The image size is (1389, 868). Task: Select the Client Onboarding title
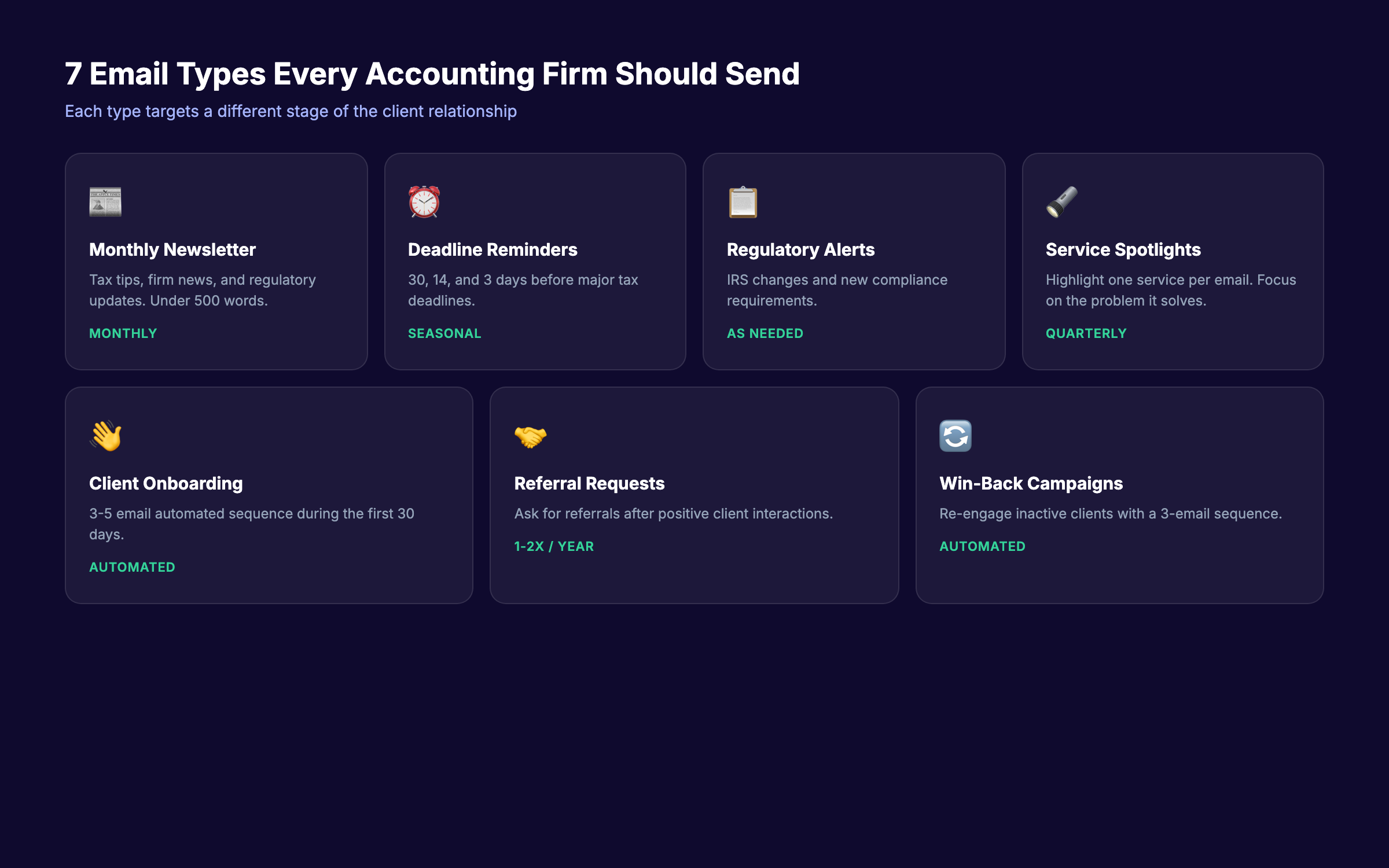pyautogui.click(x=166, y=483)
